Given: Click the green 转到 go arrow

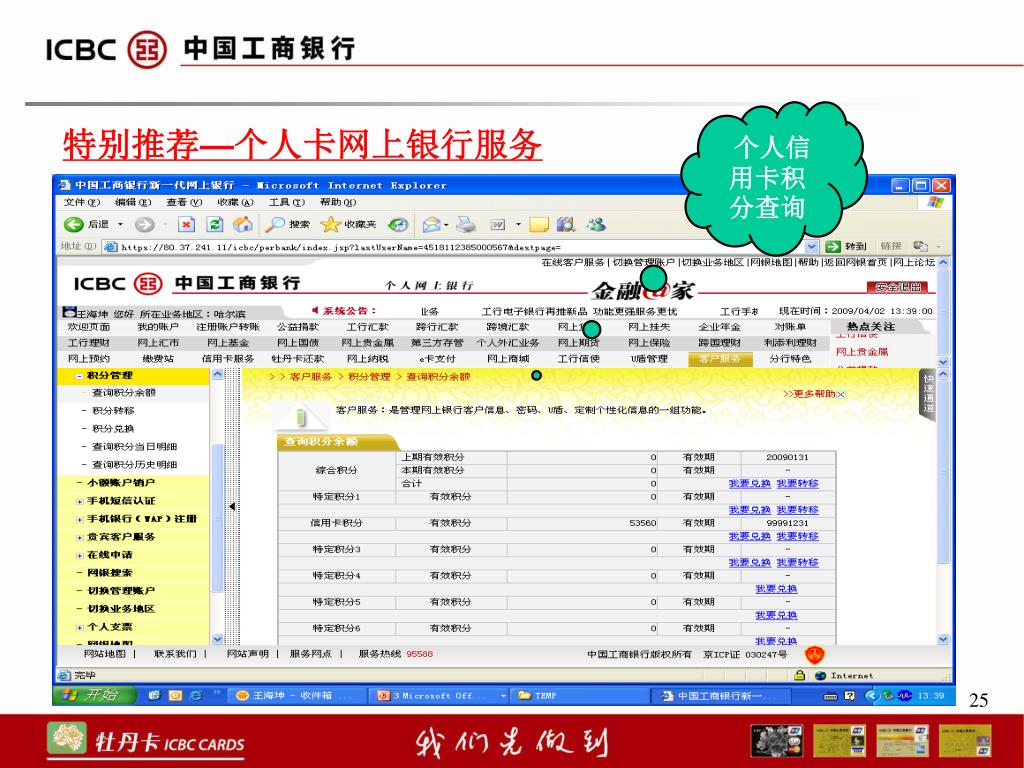Looking at the screenshot, I should (x=833, y=246).
